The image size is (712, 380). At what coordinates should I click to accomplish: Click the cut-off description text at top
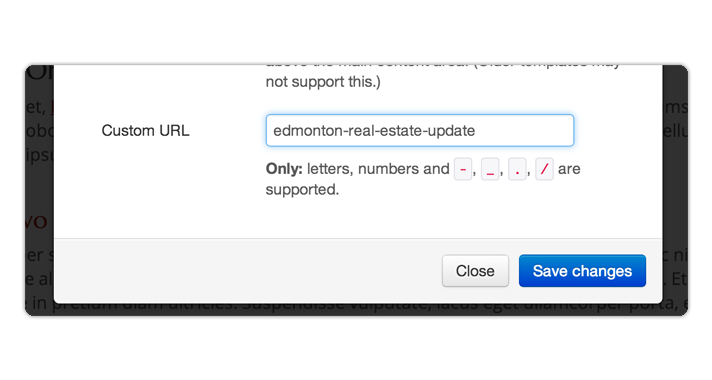[x=443, y=66]
